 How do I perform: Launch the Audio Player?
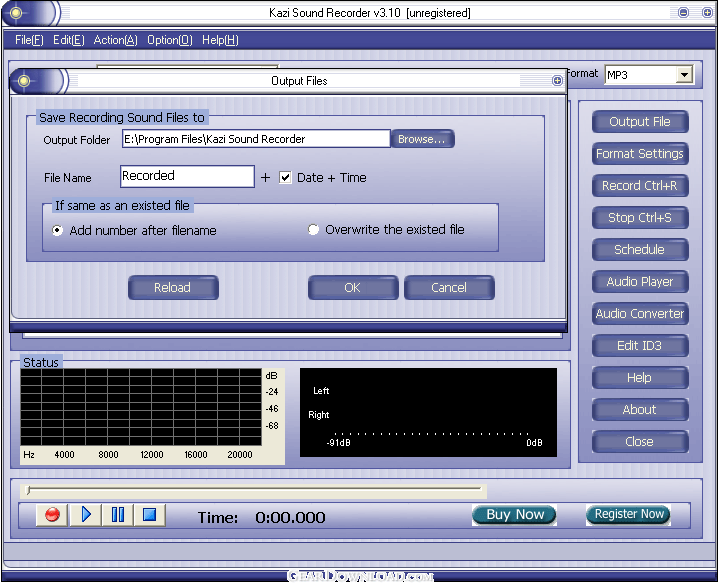(640, 282)
